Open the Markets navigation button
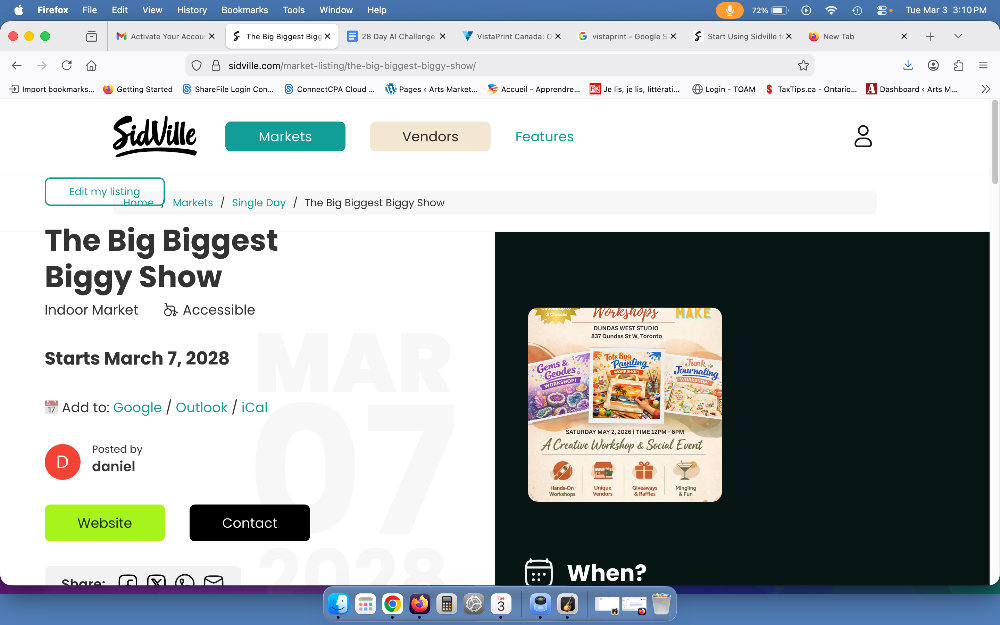The width and height of the screenshot is (1000, 625). 285,136
